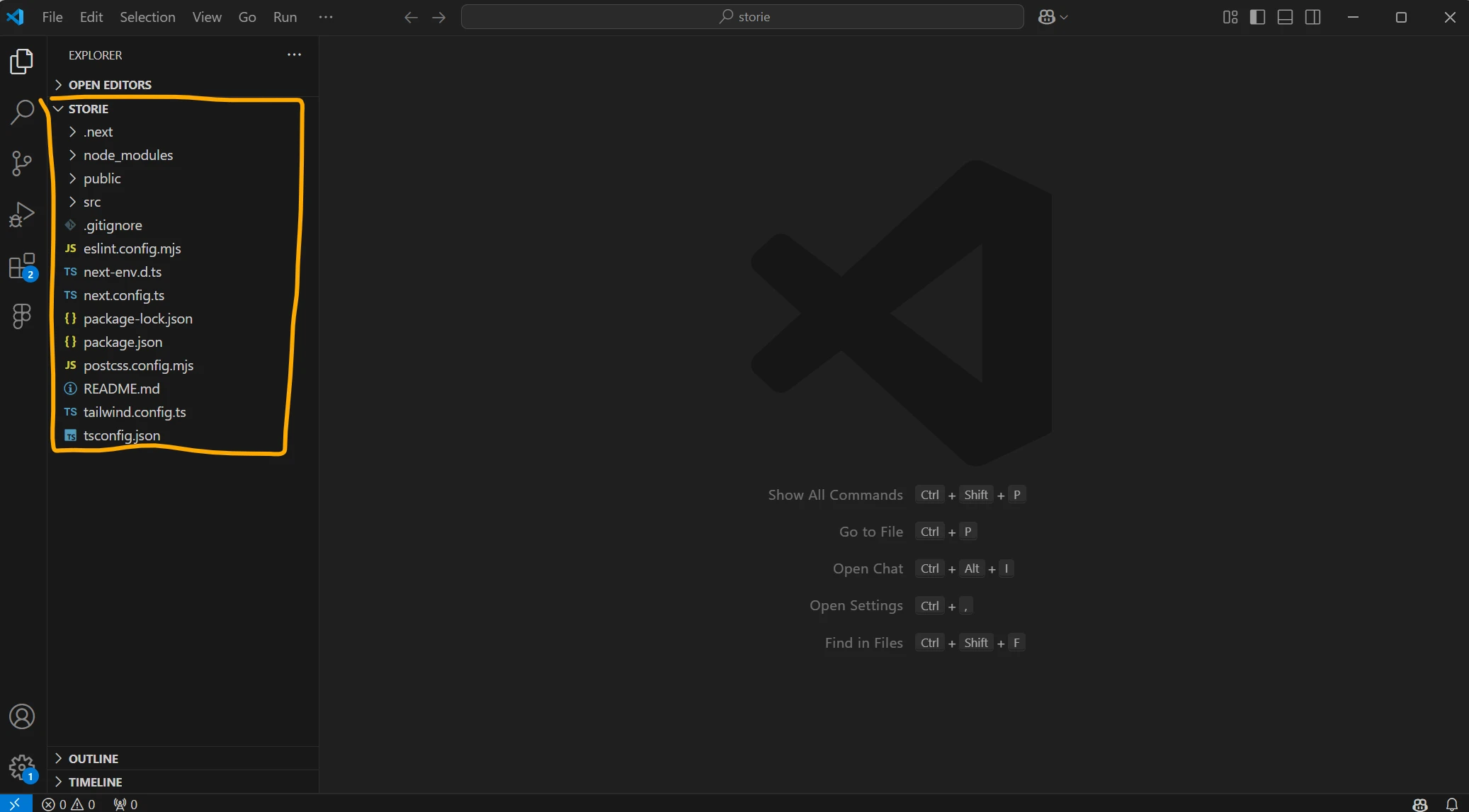Toggle the primary side bar

tap(1258, 17)
